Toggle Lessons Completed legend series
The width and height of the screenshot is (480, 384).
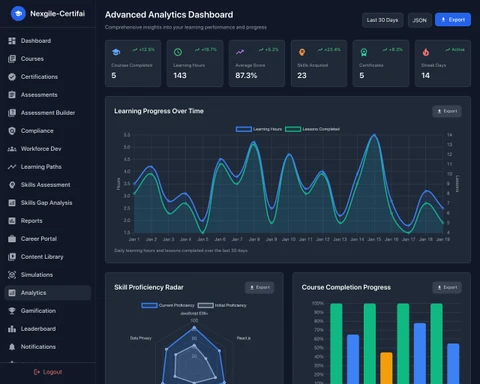pyautogui.click(x=313, y=129)
